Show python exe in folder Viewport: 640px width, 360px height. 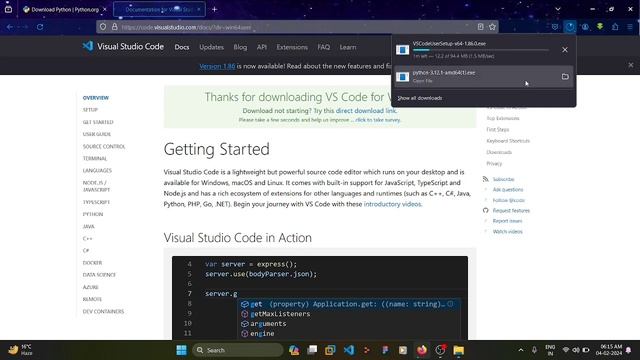[x=565, y=77]
